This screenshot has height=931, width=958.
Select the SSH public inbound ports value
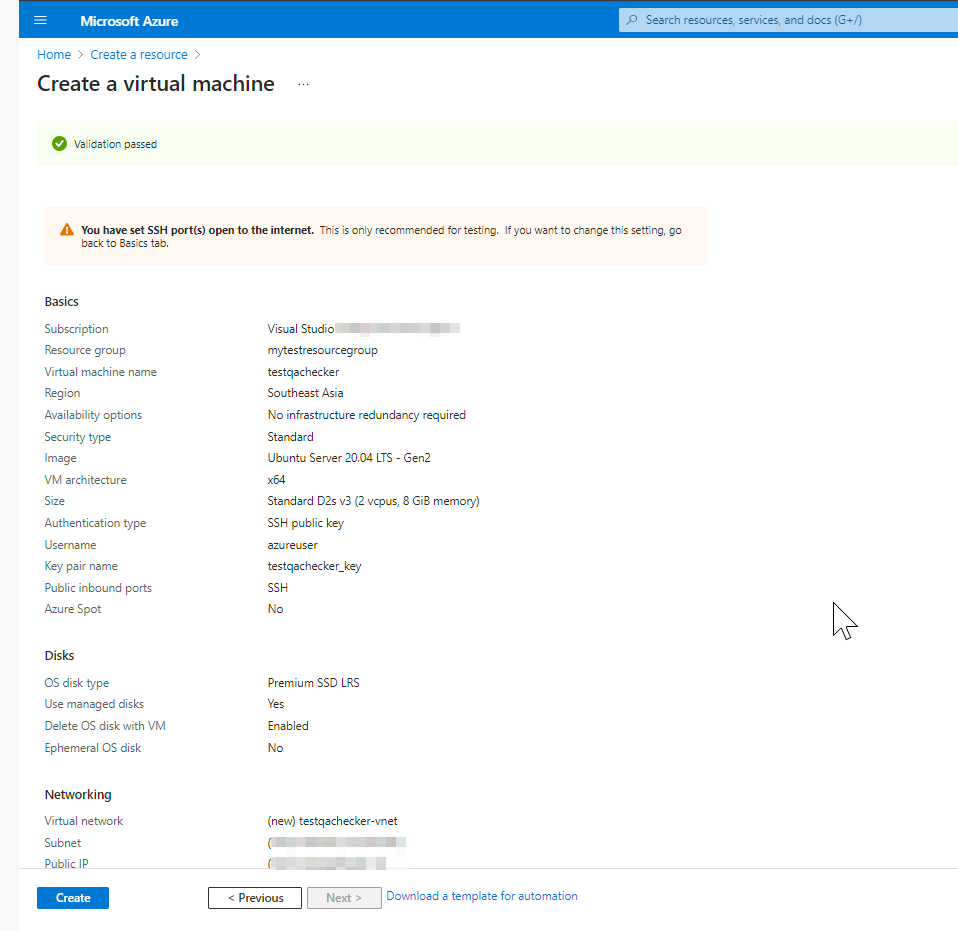click(277, 588)
